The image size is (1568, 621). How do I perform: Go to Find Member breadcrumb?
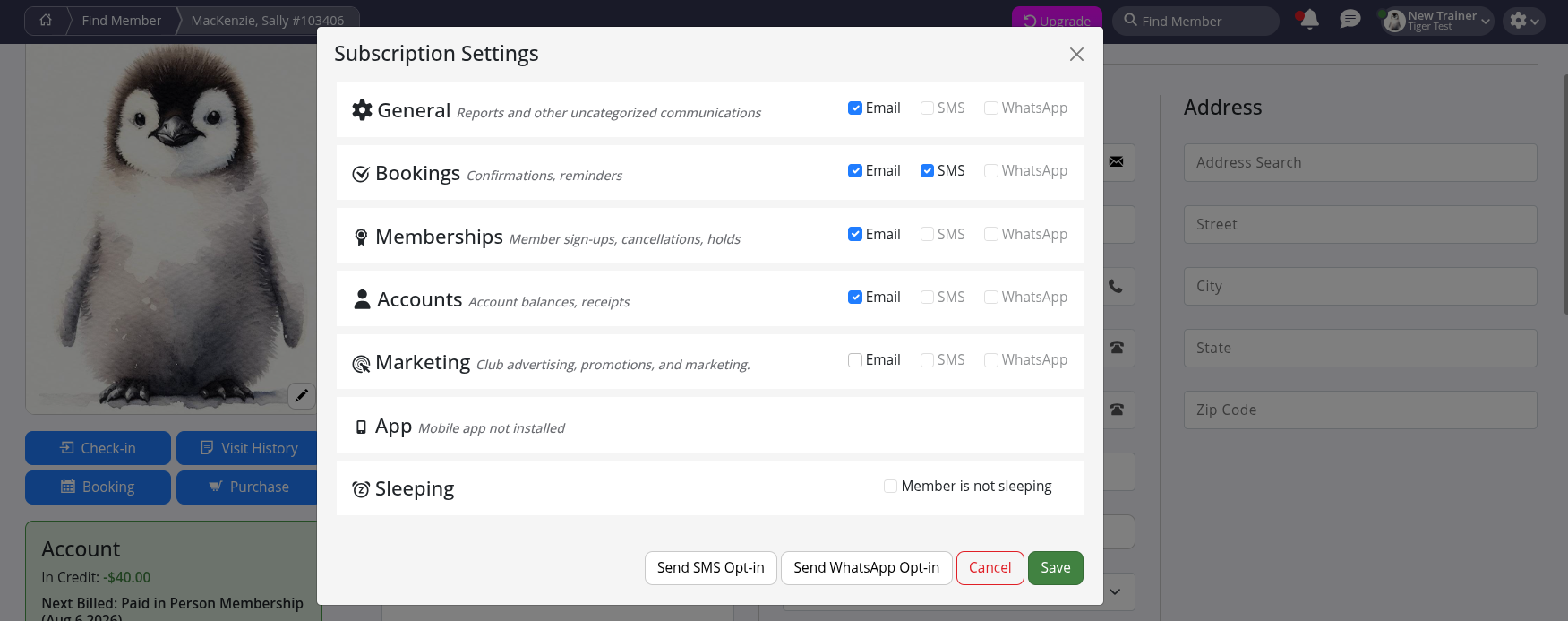[x=122, y=21]
